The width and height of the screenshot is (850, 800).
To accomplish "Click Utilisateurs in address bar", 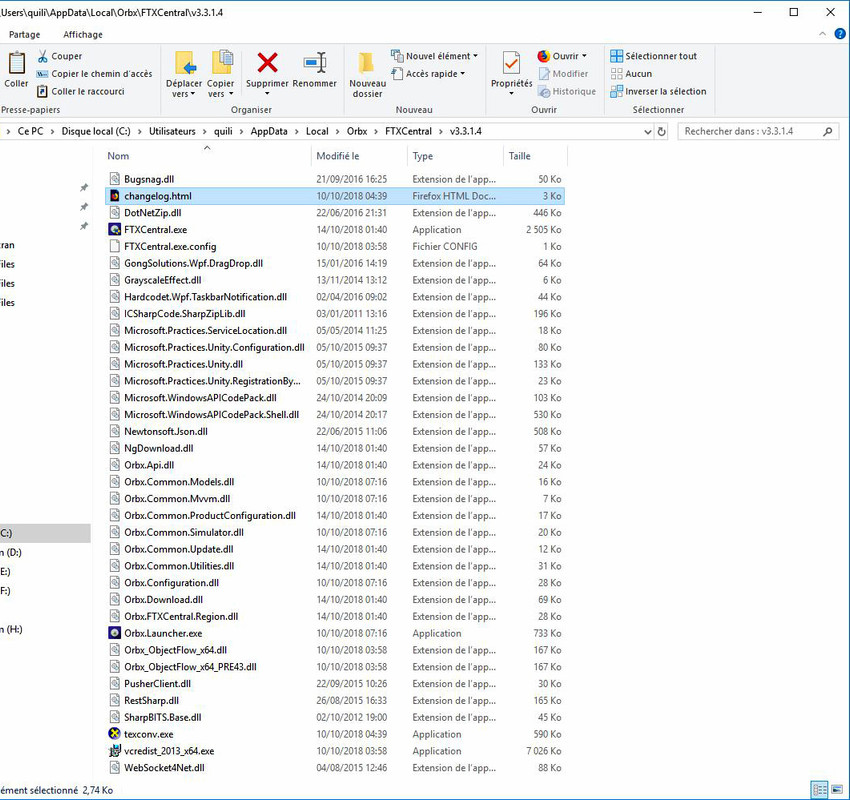I will [172, 131].
